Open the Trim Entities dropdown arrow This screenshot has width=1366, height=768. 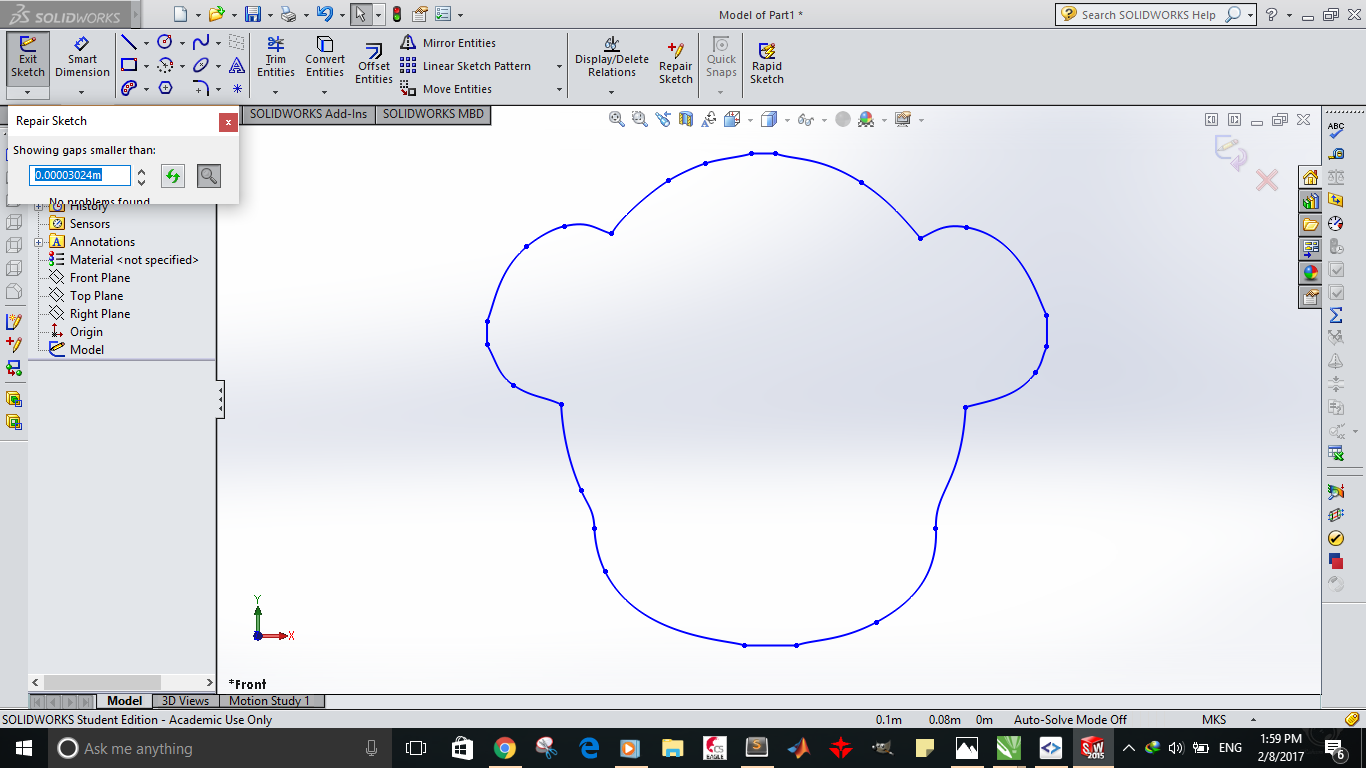pos(276,92)
